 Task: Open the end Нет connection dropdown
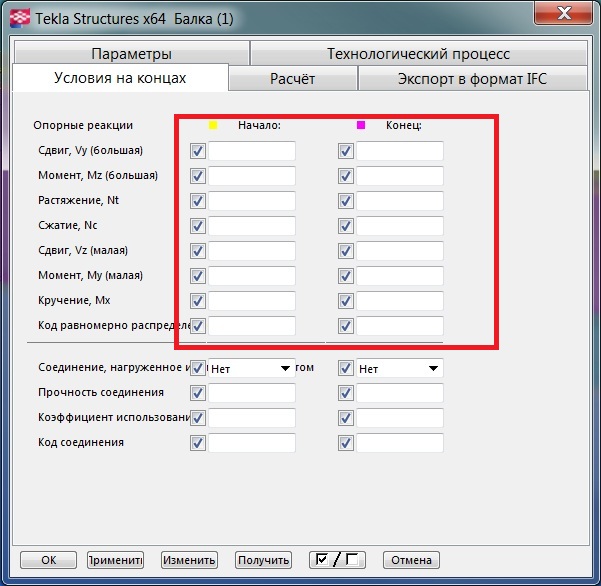pos(400,368)
